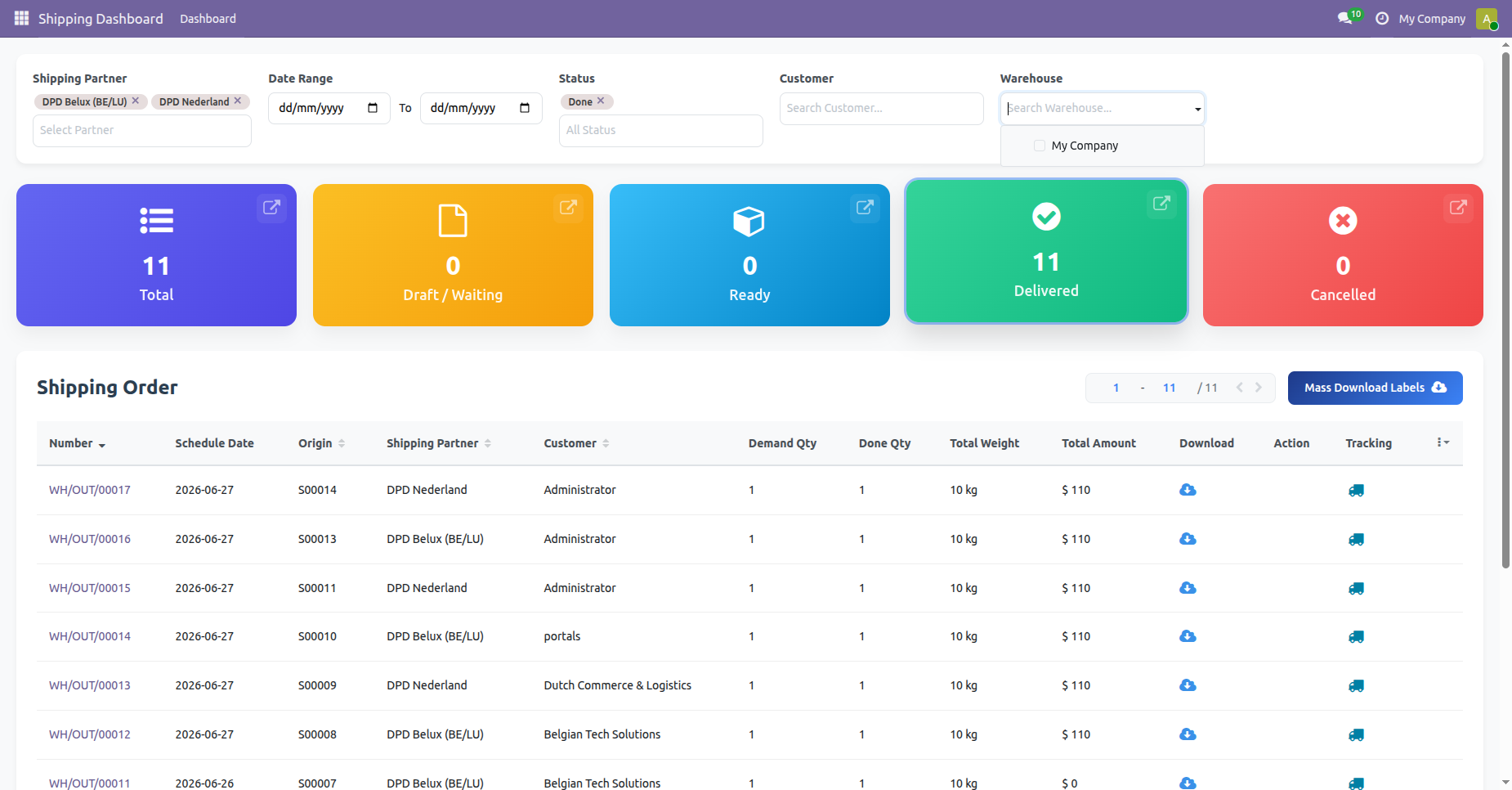
Task: Open external link icon on Cancelled card
Action: point(1458,208)
